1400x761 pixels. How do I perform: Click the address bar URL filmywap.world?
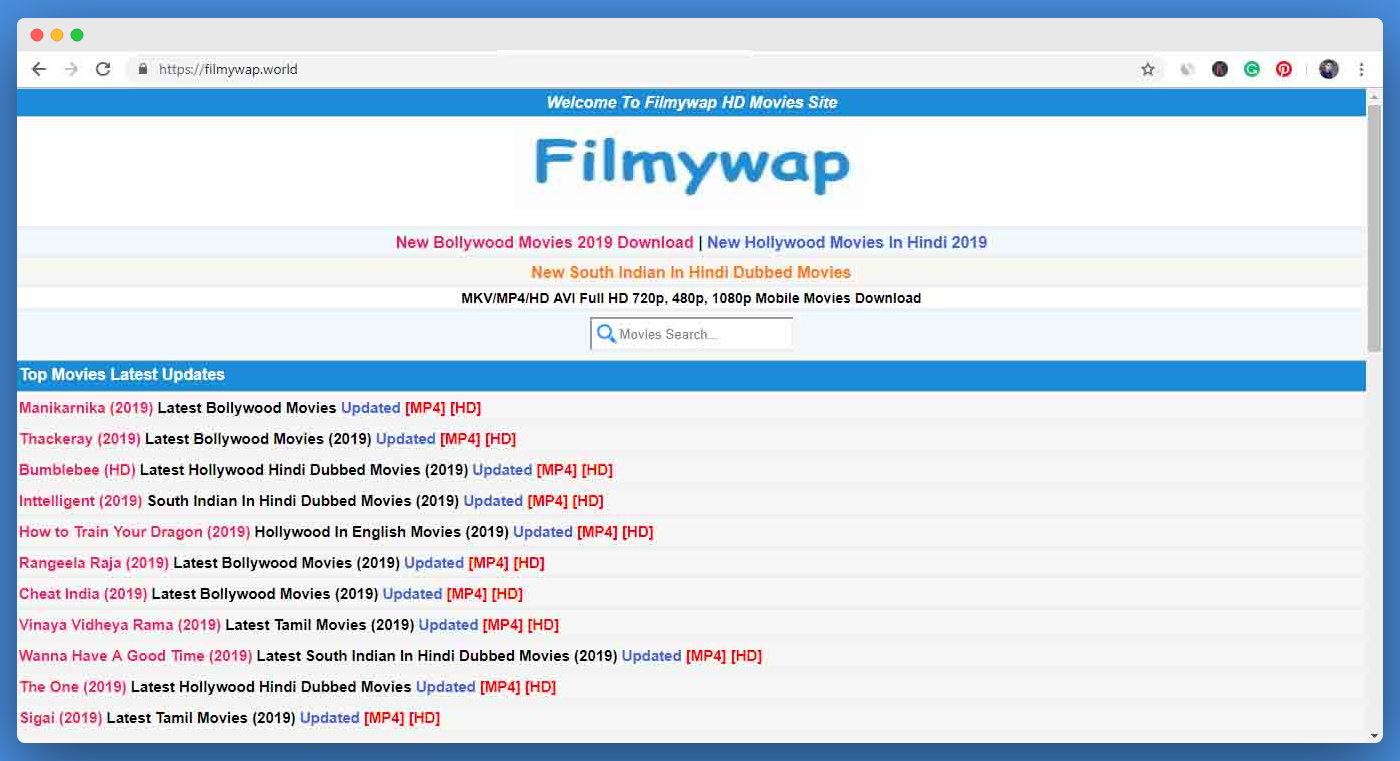point(228,69)
